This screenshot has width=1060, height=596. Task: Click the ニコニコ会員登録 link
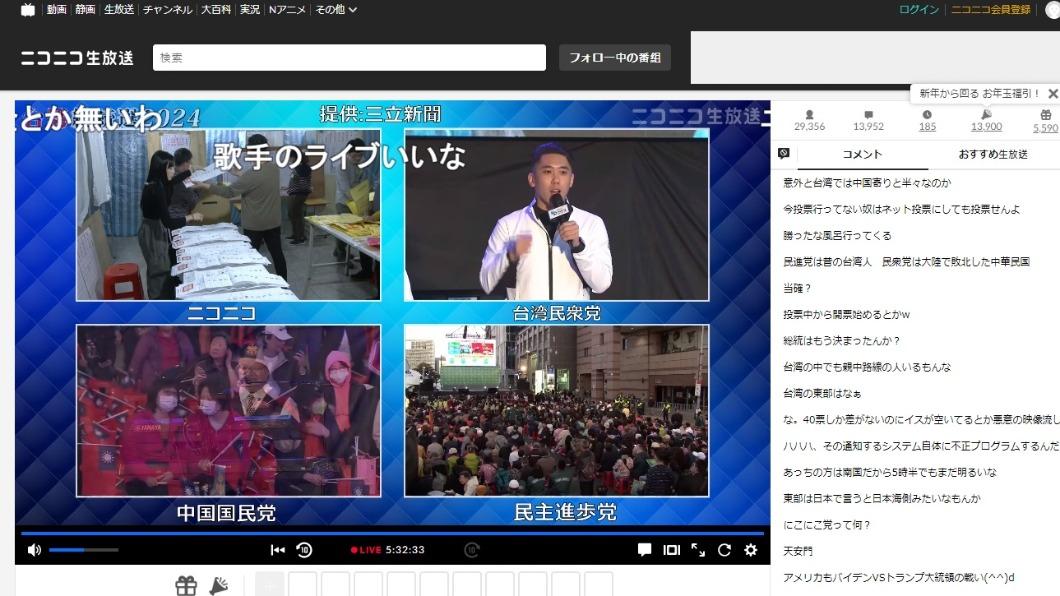click(990, 9)
